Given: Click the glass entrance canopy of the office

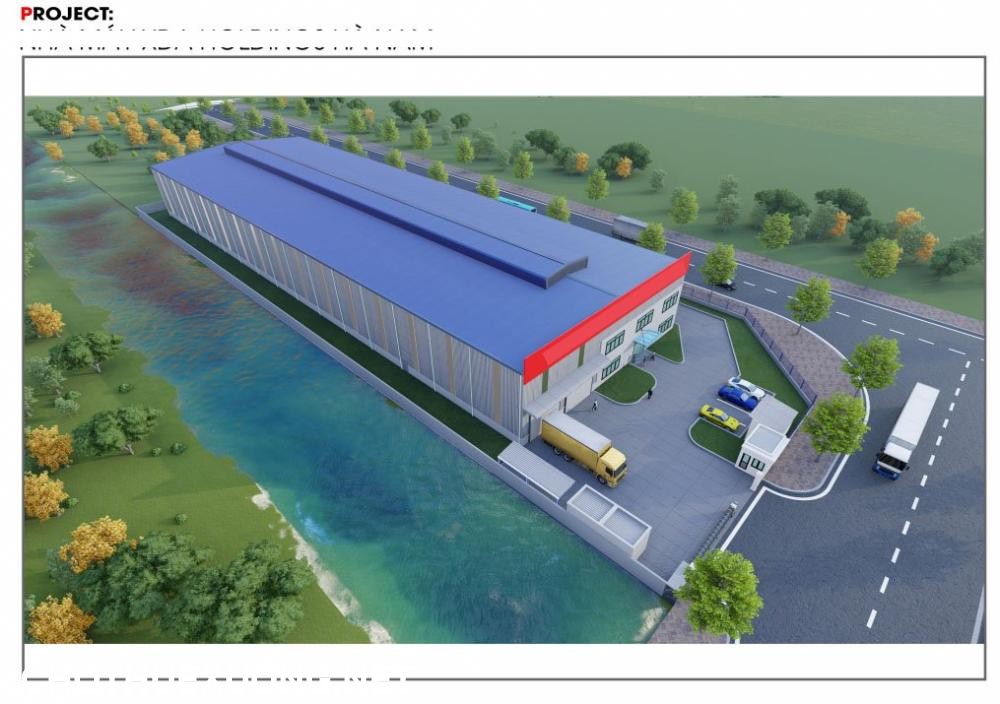Looking at the screenshot, I should [x=646, y=338].
